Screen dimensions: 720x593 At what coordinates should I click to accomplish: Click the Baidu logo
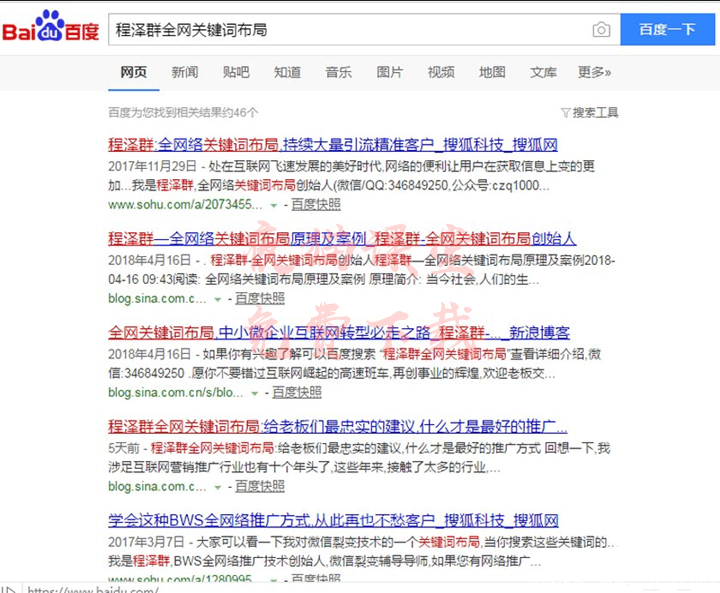tap(51, 26)
